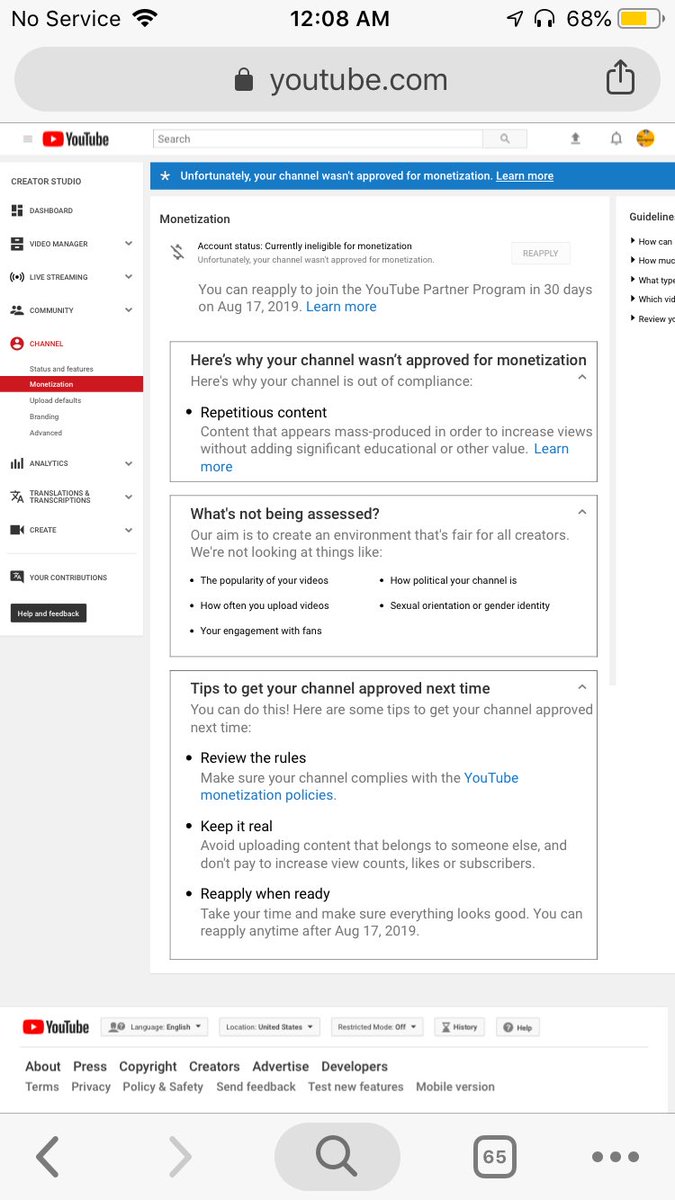Open Creators footer link
Screen dimensions: 675x1200
[x=215, y=1067]
